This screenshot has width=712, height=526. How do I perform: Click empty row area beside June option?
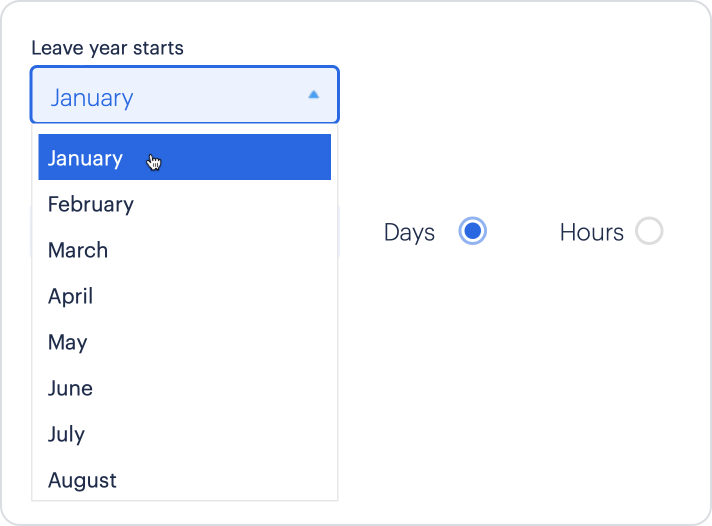coord(212,388)
